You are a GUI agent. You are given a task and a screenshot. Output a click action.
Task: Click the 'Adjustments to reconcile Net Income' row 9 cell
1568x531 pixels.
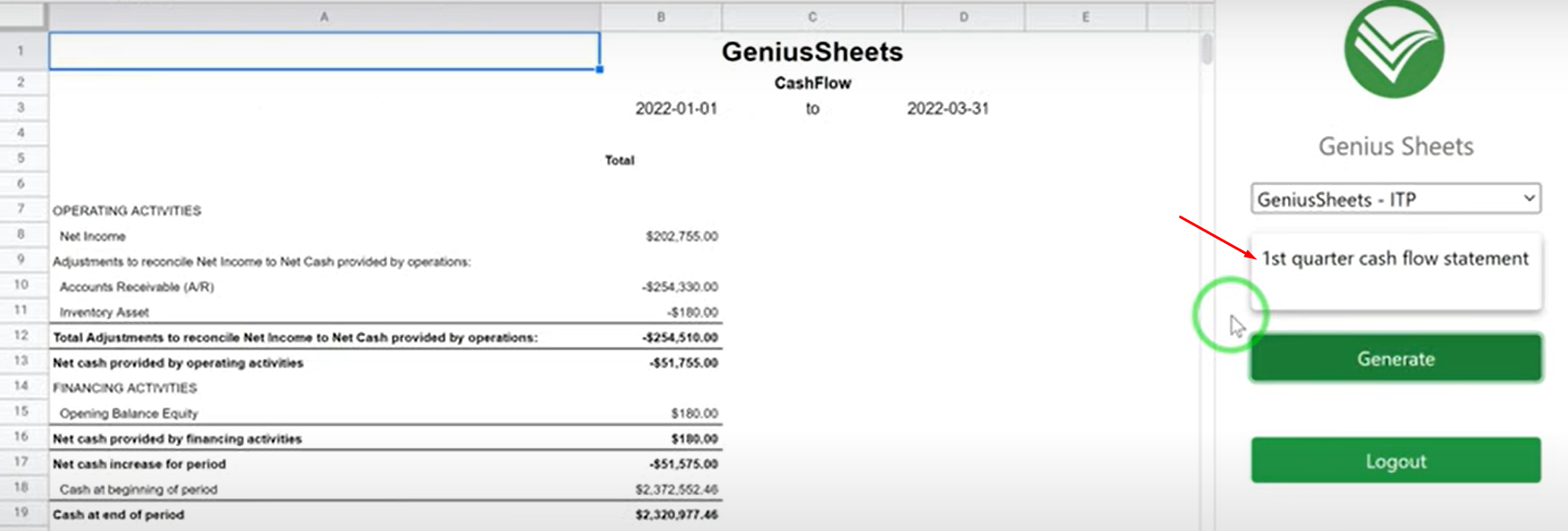[261, 261]
